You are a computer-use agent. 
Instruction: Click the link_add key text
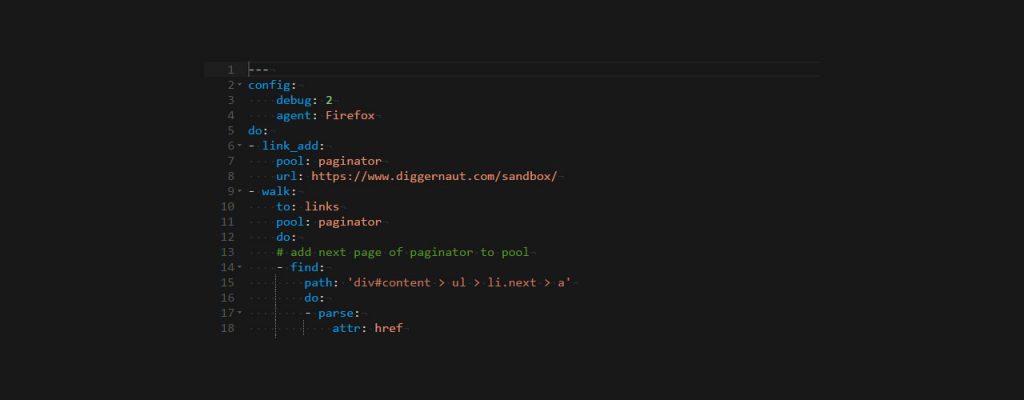[x=290, y=146]
